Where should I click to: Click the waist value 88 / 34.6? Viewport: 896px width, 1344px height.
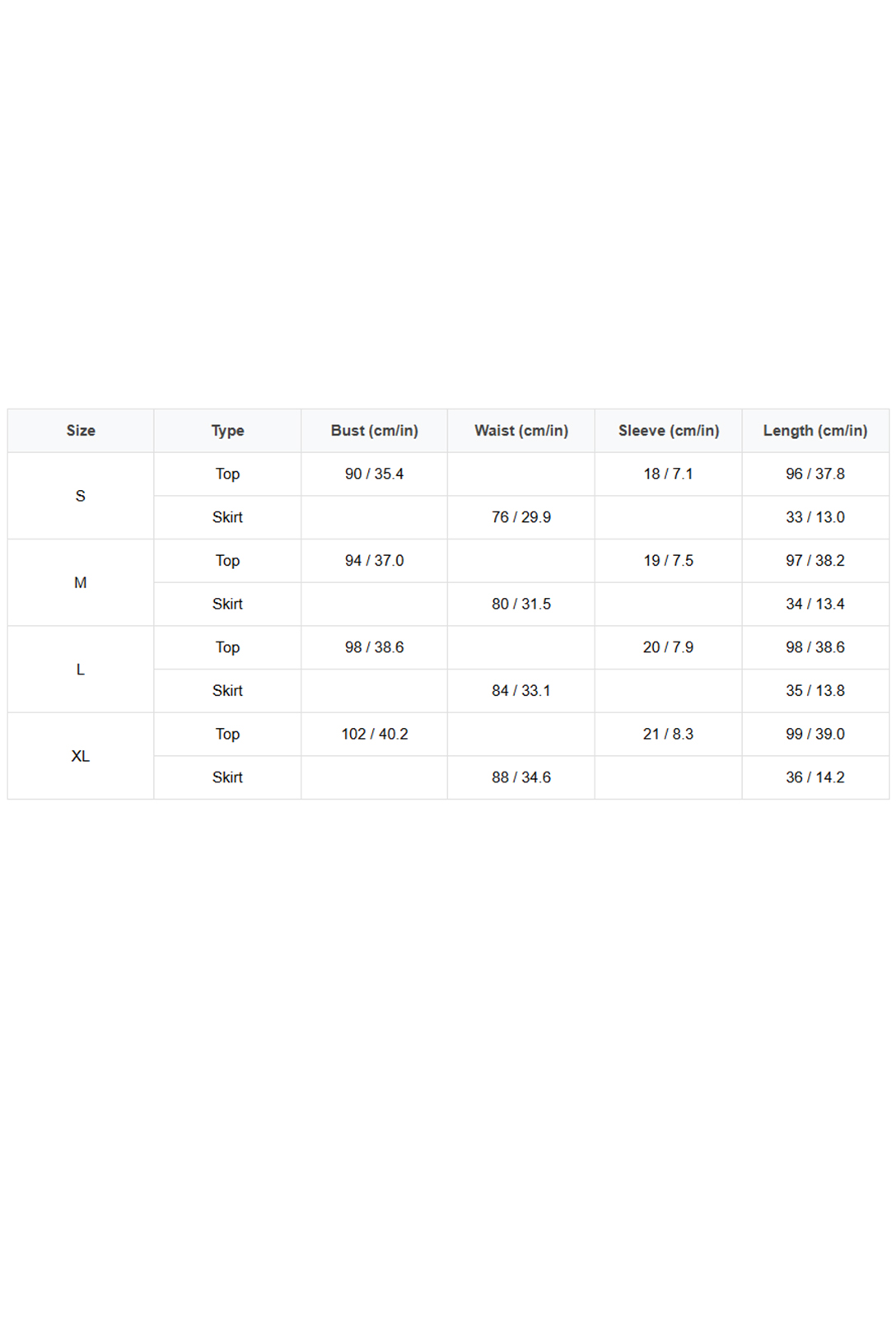pyautogui.click(x=521, y=777)
